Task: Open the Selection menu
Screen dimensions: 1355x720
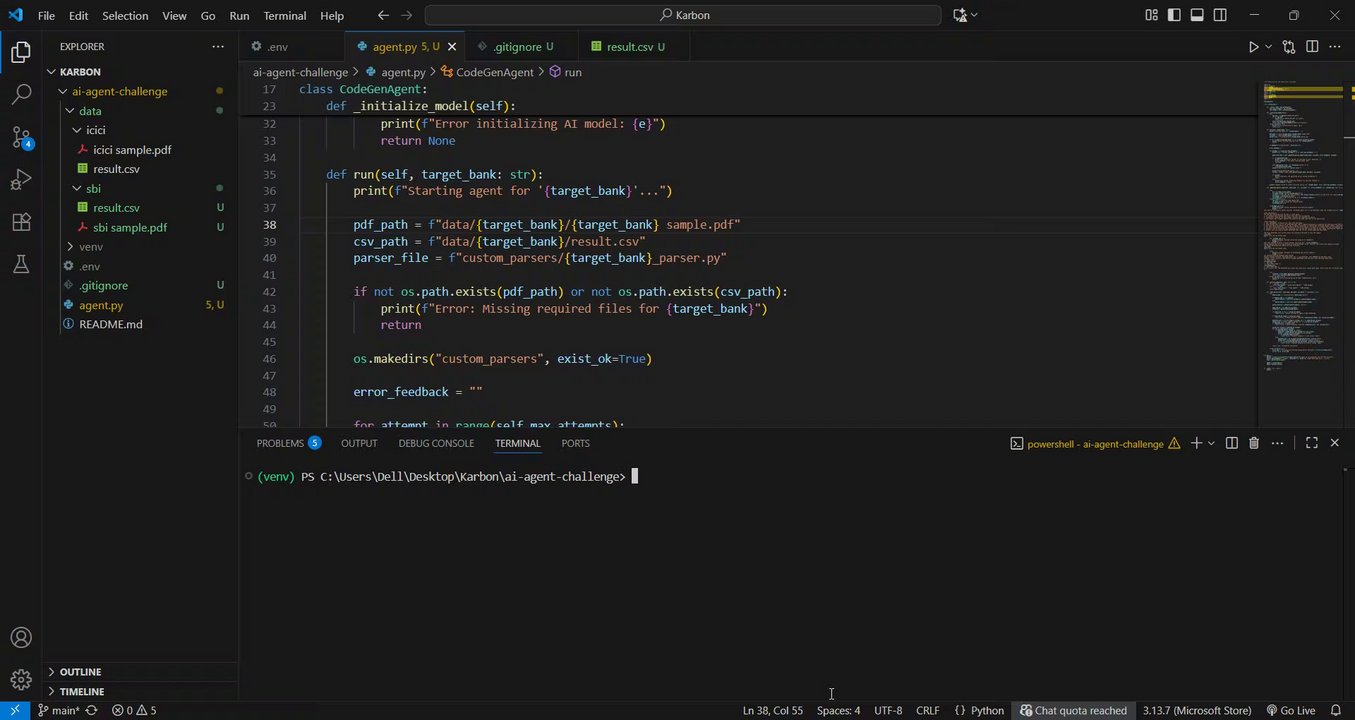Action: click(x=125, y=15)
